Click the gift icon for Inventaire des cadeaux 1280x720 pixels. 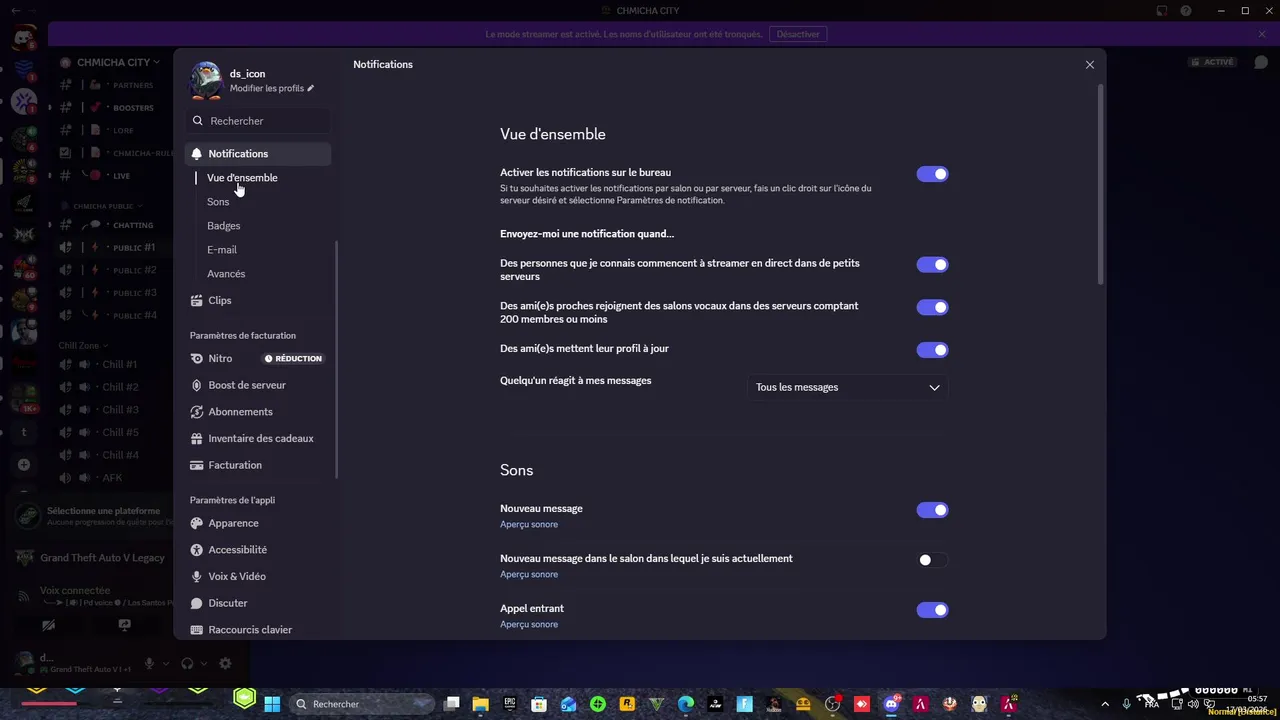coord(197,438)
